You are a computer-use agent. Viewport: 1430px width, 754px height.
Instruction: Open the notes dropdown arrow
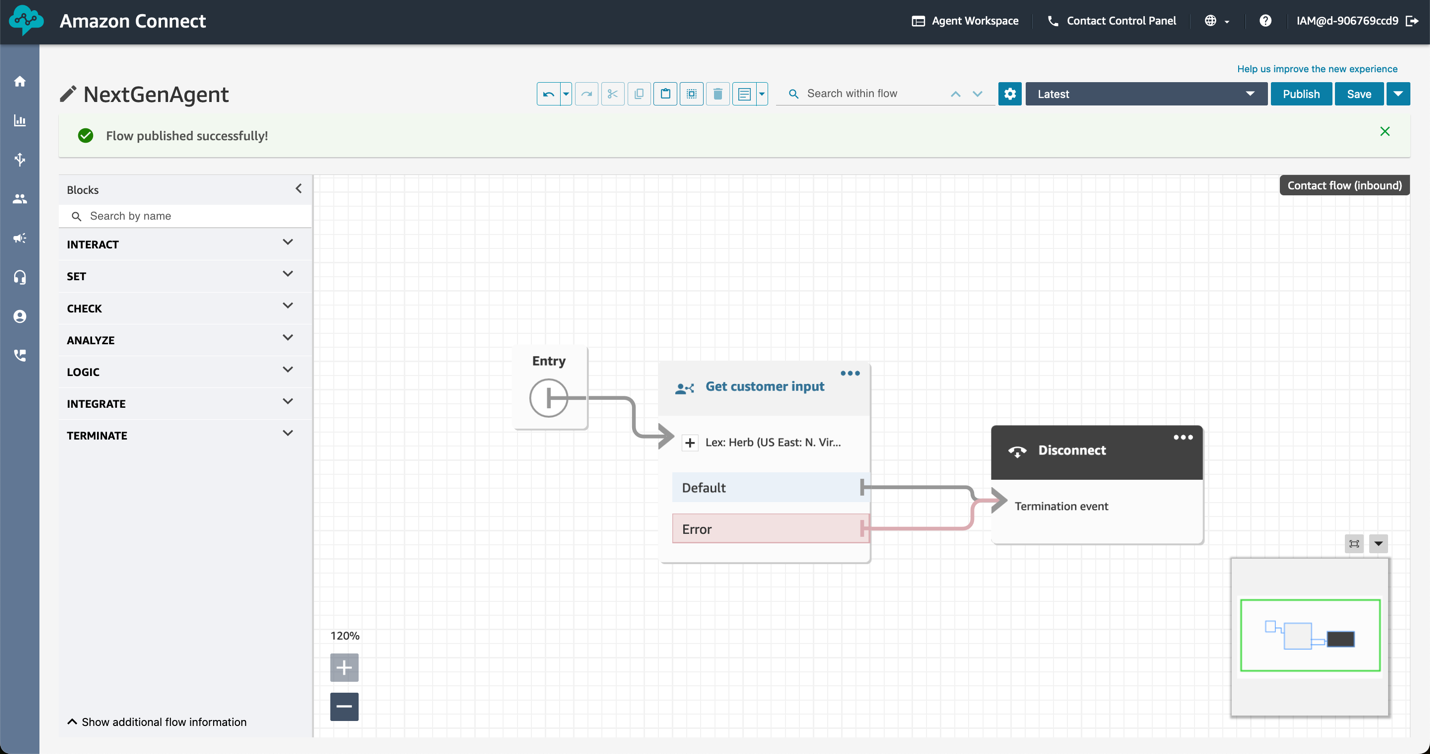tap(762, 94)
